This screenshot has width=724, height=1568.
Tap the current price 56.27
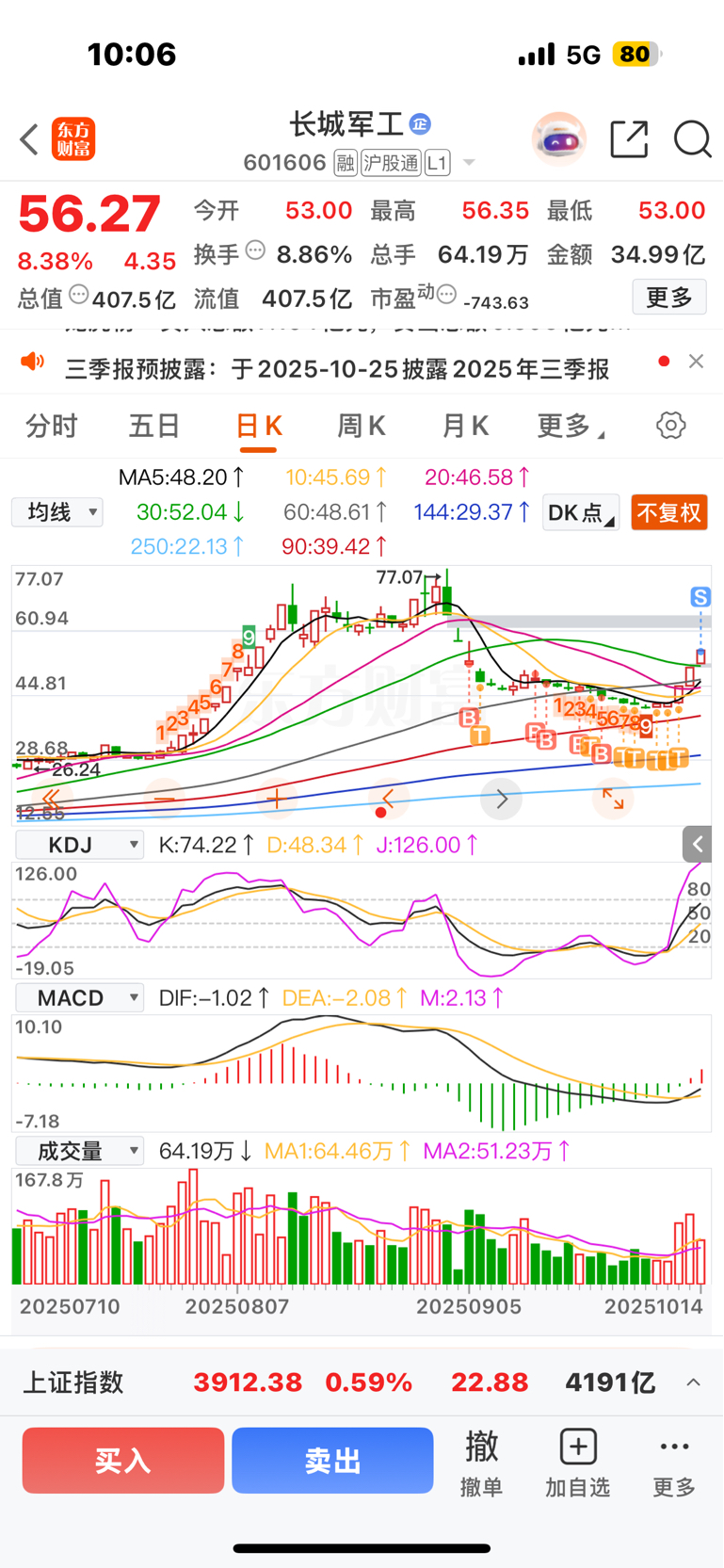tap(89, 214)
